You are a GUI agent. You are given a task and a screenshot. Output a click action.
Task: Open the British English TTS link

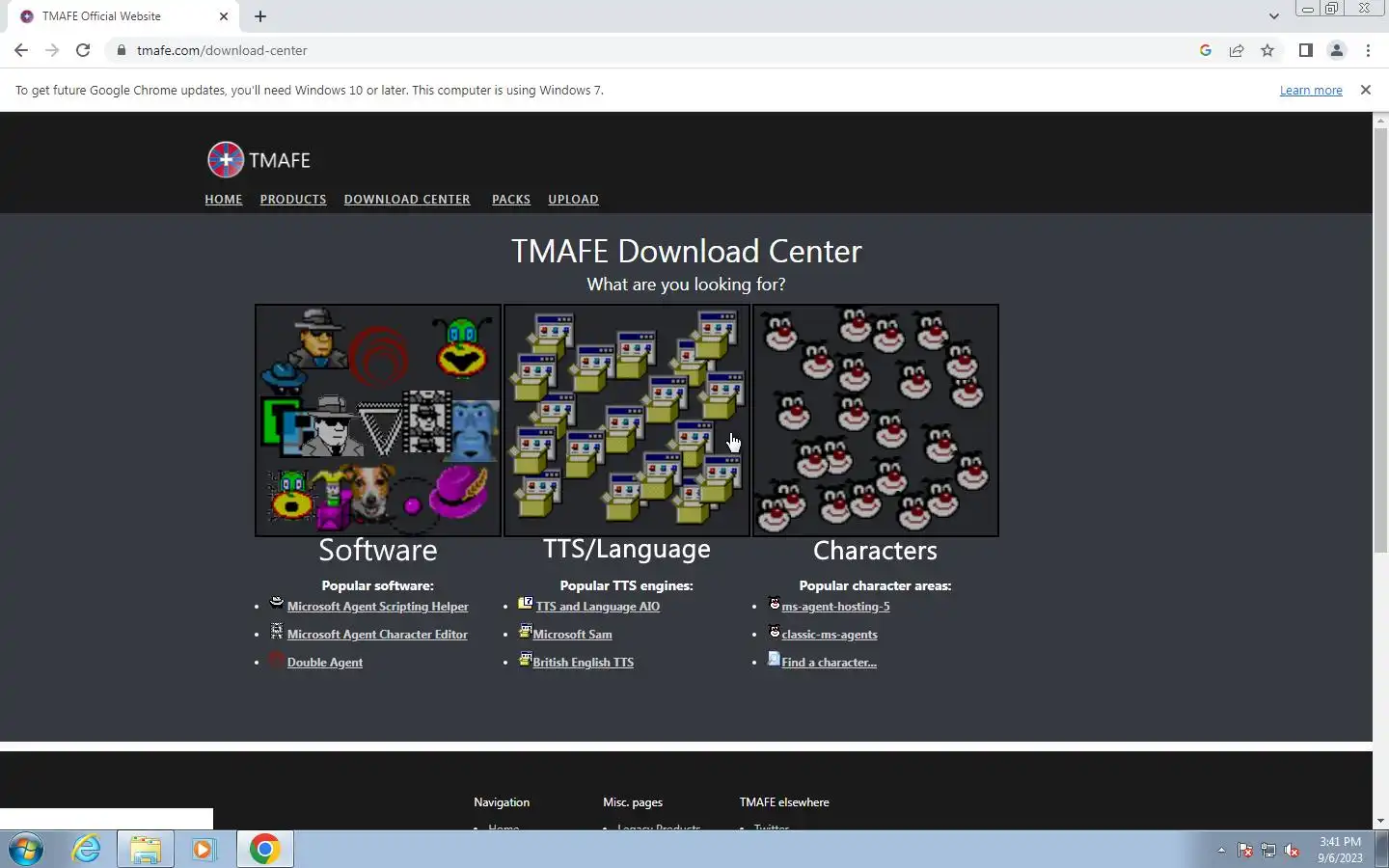pyautogui.click(x=584, y=663)
